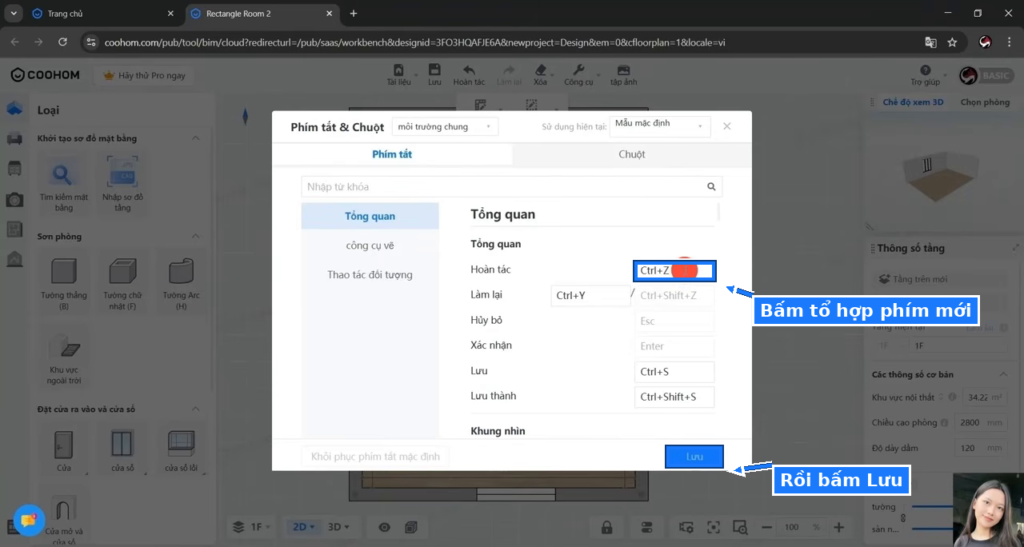Open the Công cụ wrench tool

click(578, 70)
